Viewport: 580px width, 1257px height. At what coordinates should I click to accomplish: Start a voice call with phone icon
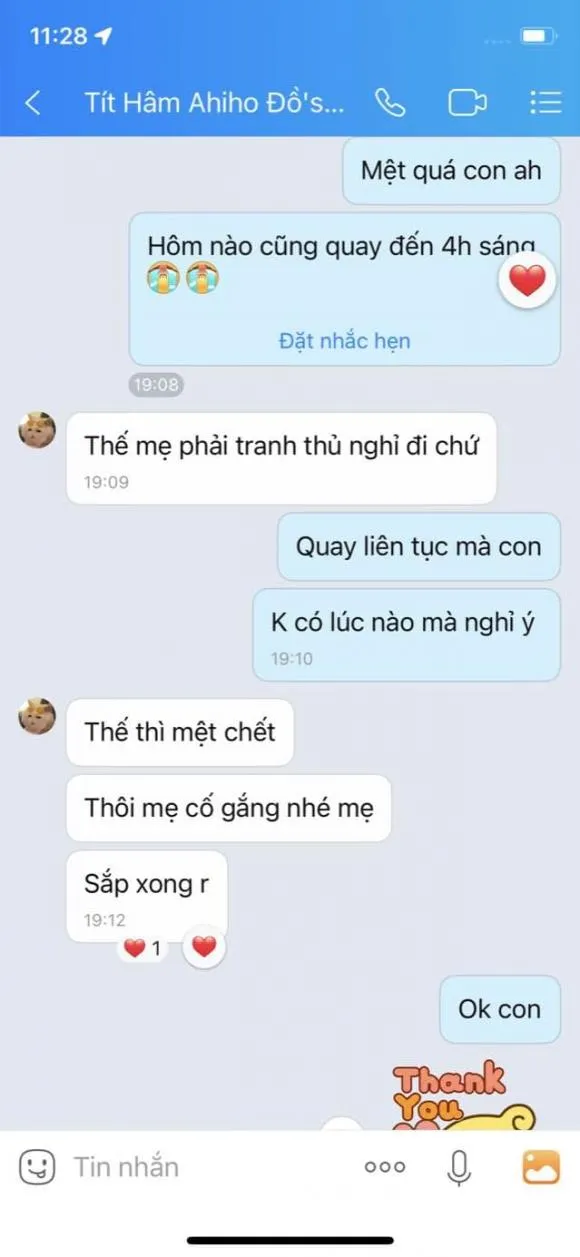389,102
